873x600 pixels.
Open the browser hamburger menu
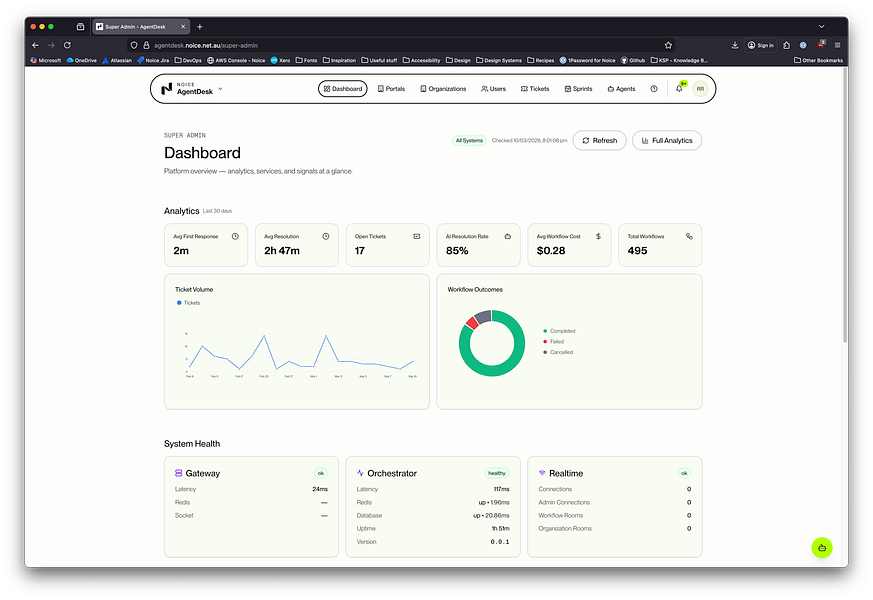[x=837, y=45]
